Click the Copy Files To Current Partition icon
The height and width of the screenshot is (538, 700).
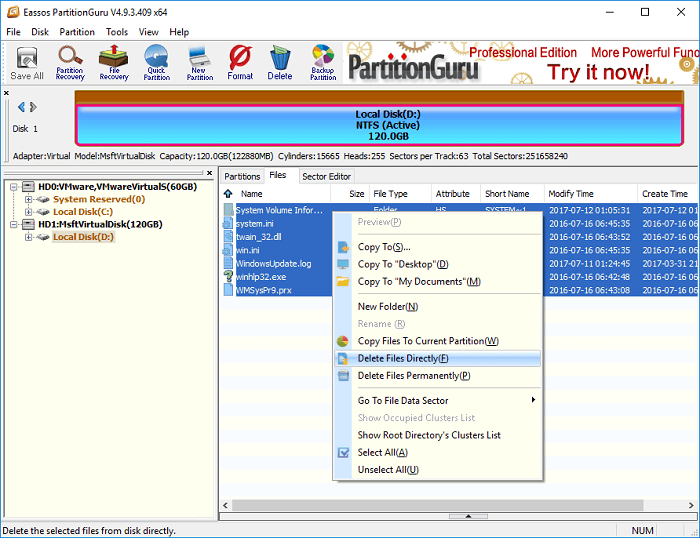pyautogui.click(x=343, y=341)
